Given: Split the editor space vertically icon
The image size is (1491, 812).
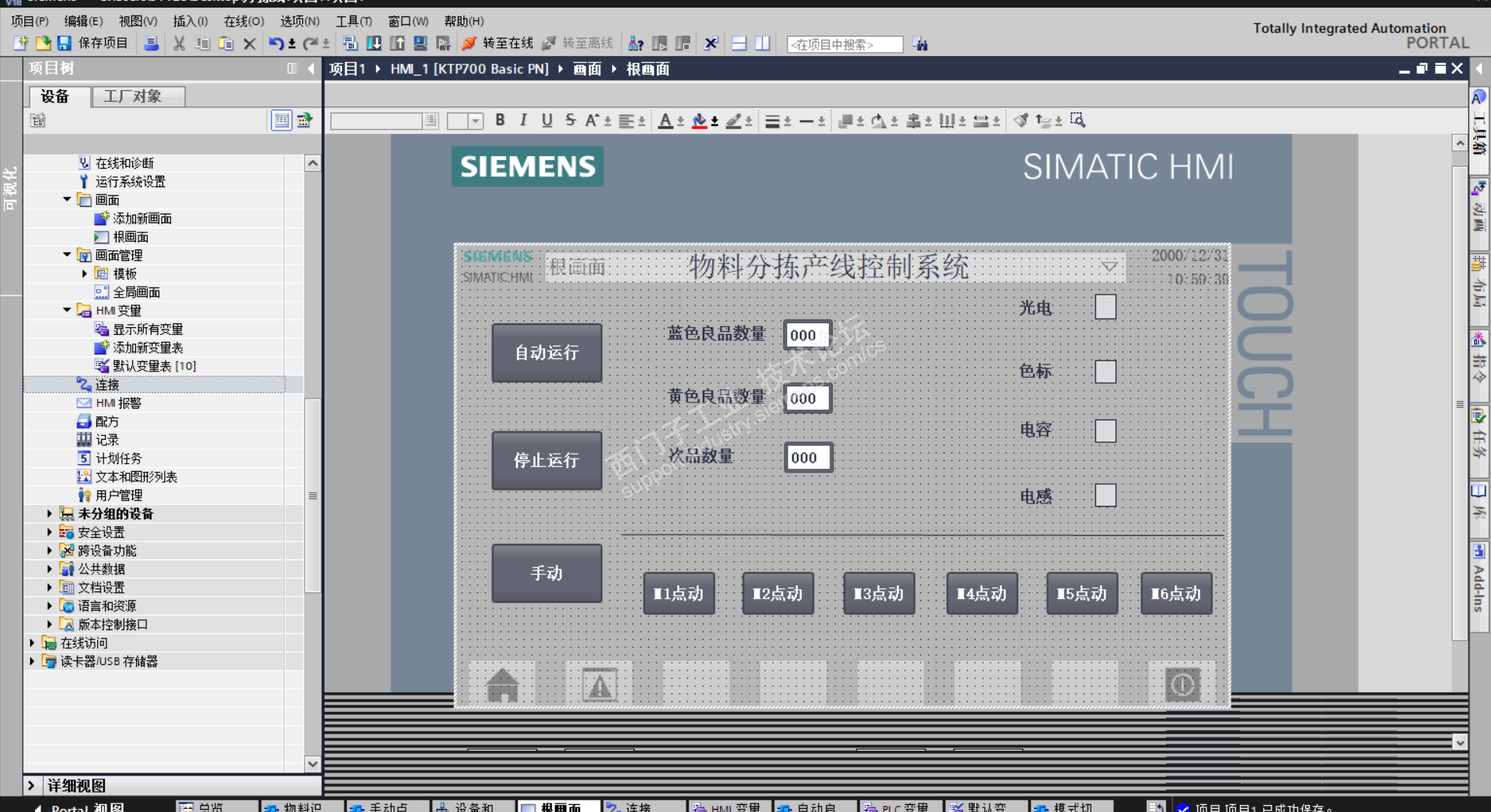Looking at the screenshot, I should coord(763,44).
